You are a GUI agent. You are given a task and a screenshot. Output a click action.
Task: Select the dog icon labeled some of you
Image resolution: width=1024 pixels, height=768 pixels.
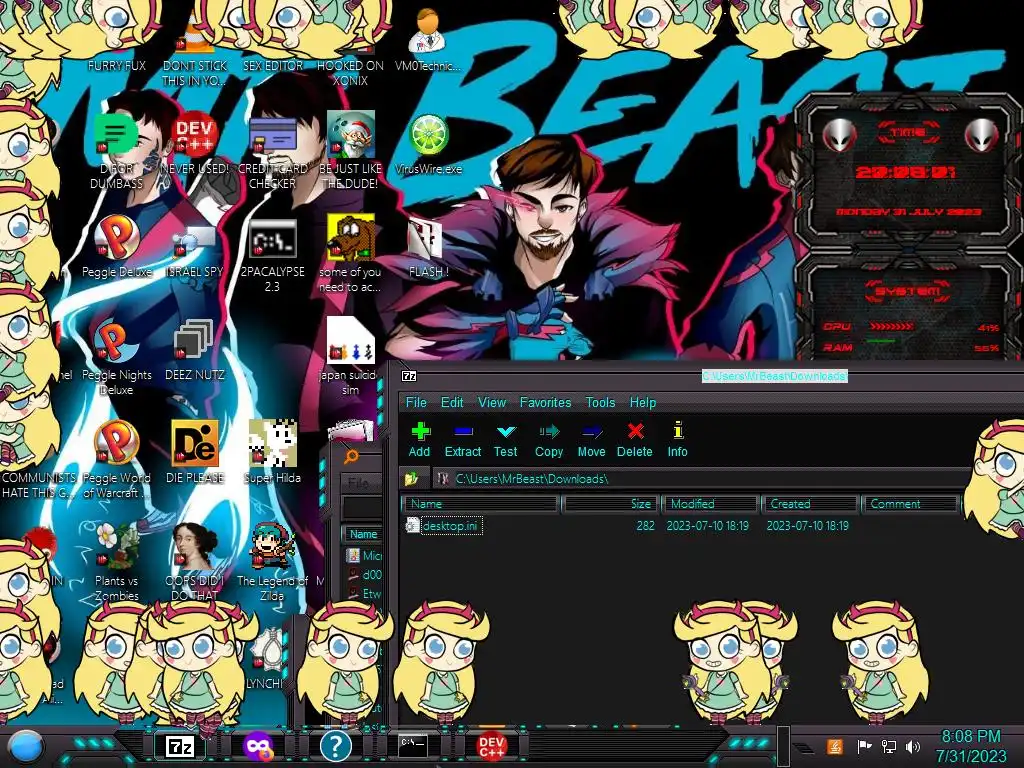tap(351, 253)
